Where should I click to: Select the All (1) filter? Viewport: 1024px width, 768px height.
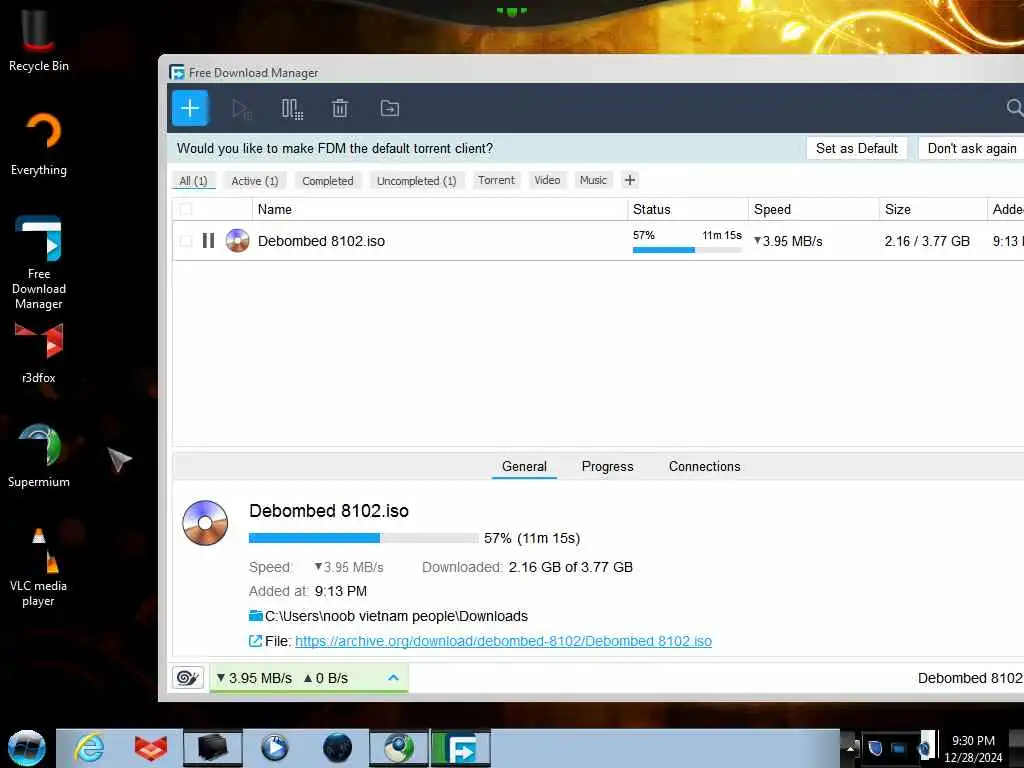click(193, 181)
